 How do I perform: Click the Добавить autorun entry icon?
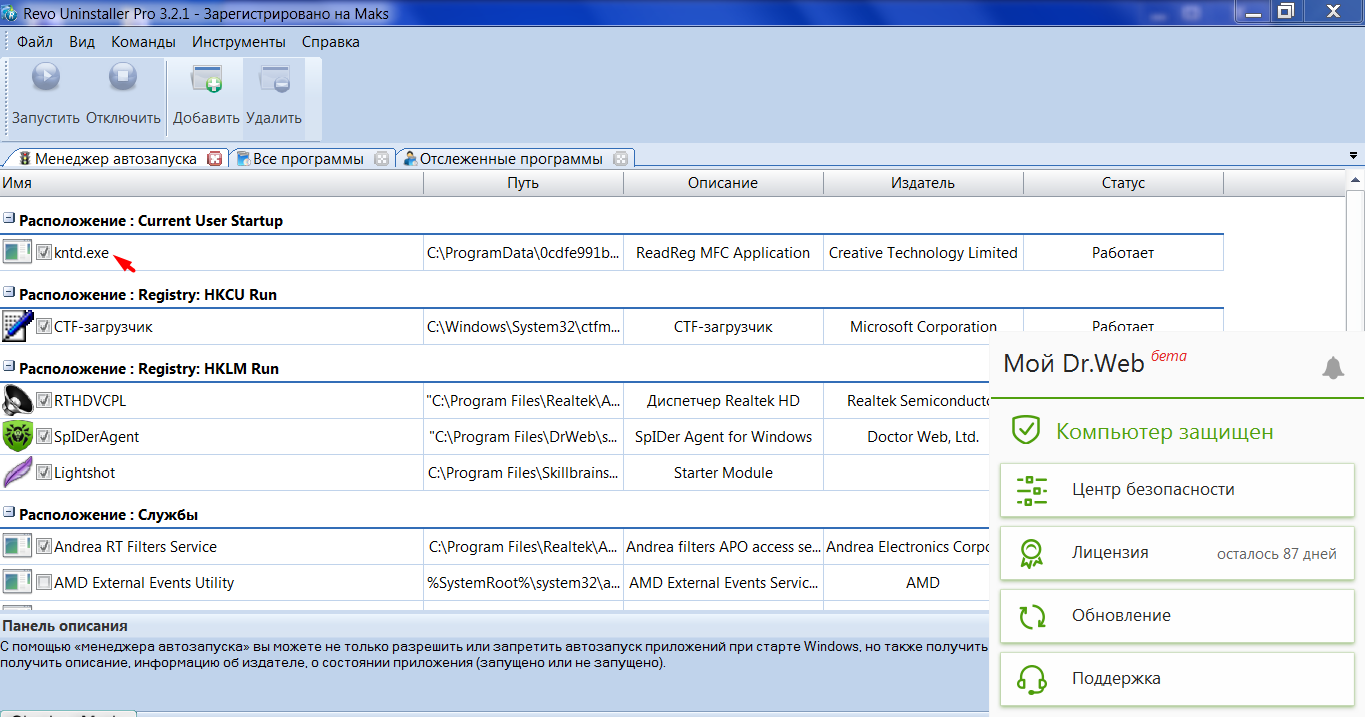tap(206, 78)
